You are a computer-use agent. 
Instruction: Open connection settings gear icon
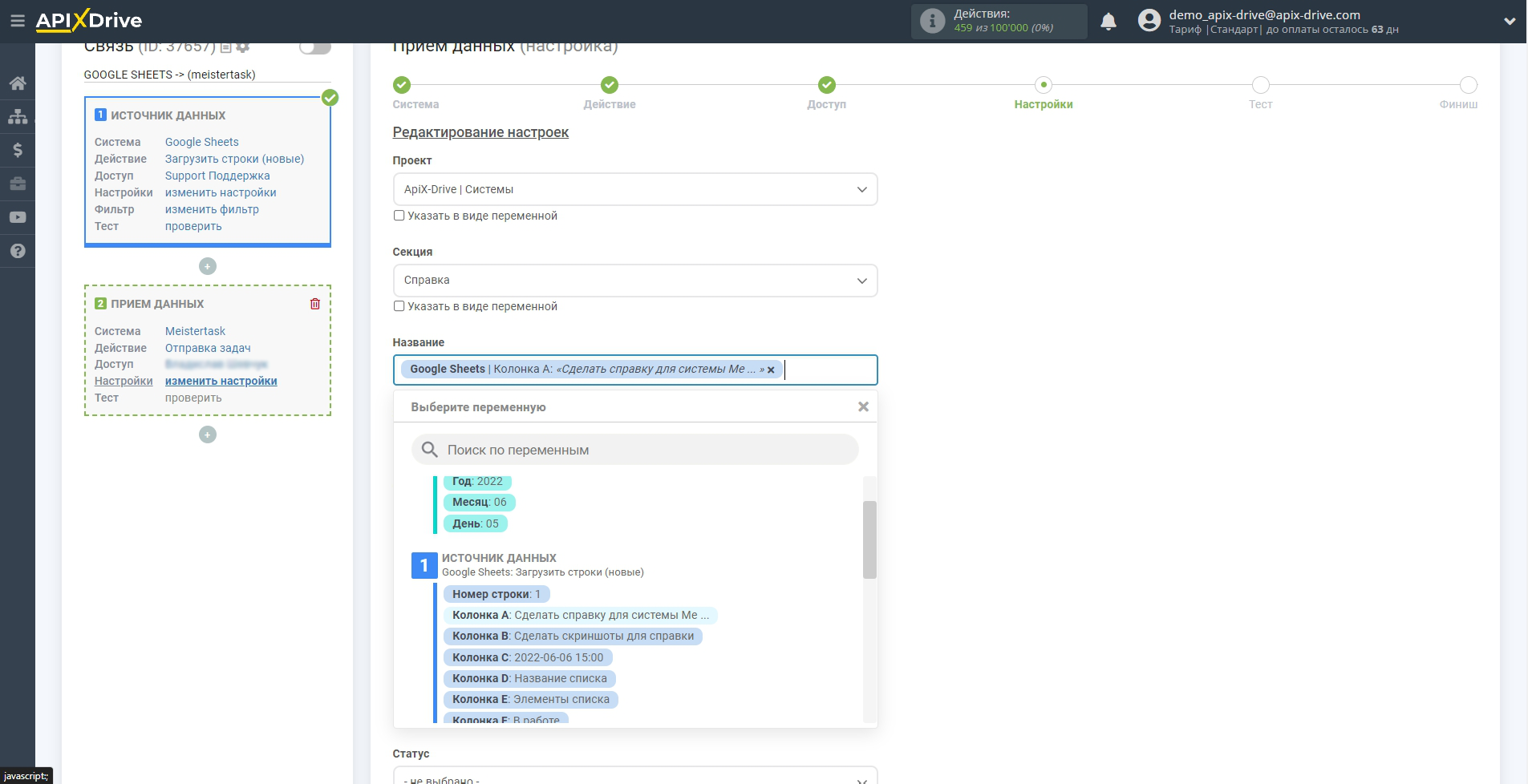pyautogui.click(x=242, y=47)
